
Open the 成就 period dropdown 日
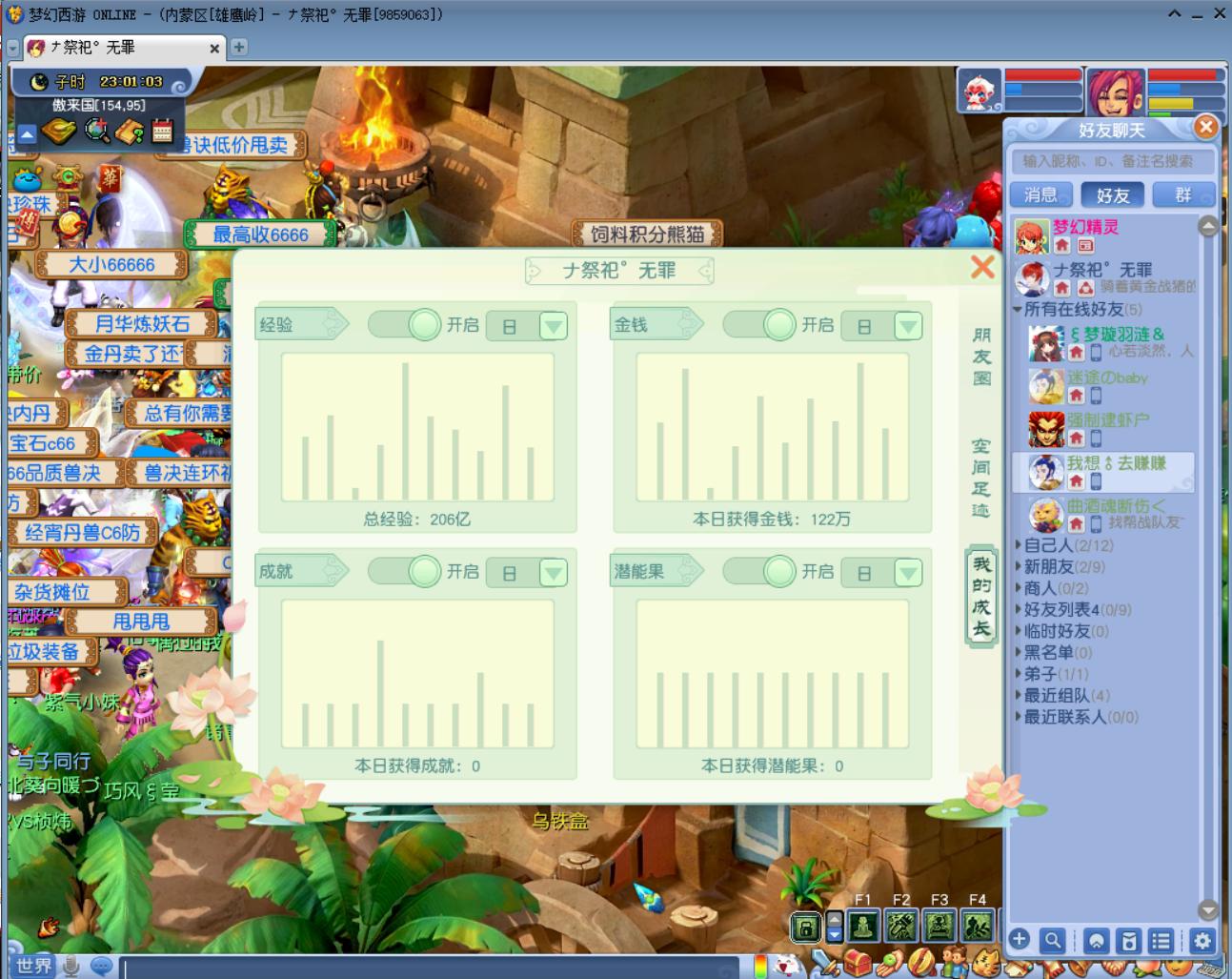coord(527,573)
